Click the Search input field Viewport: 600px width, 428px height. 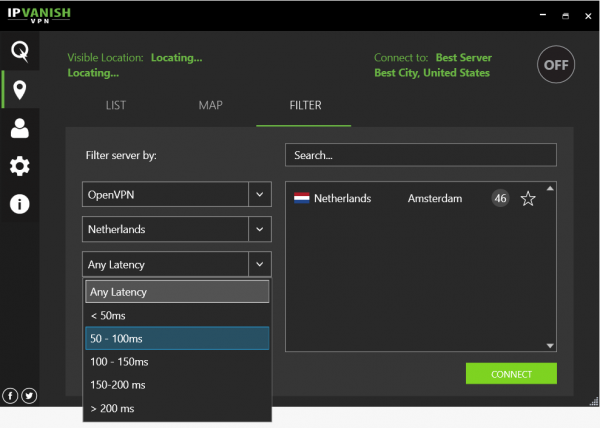coord(421,155)
